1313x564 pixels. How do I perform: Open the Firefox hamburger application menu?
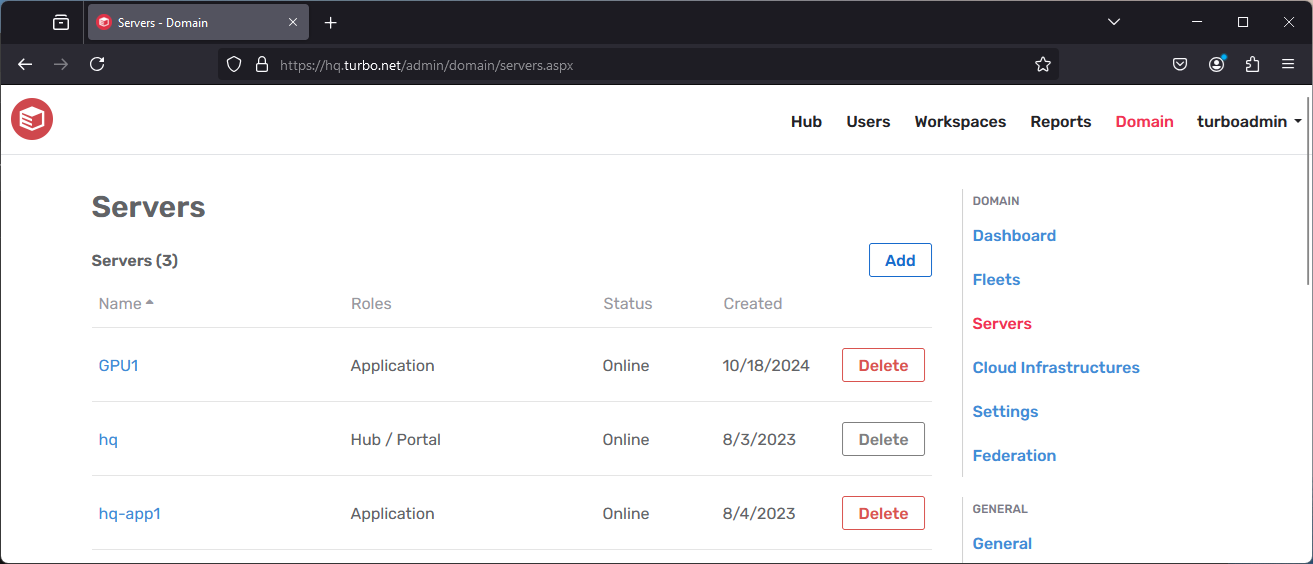point(1288,64)
